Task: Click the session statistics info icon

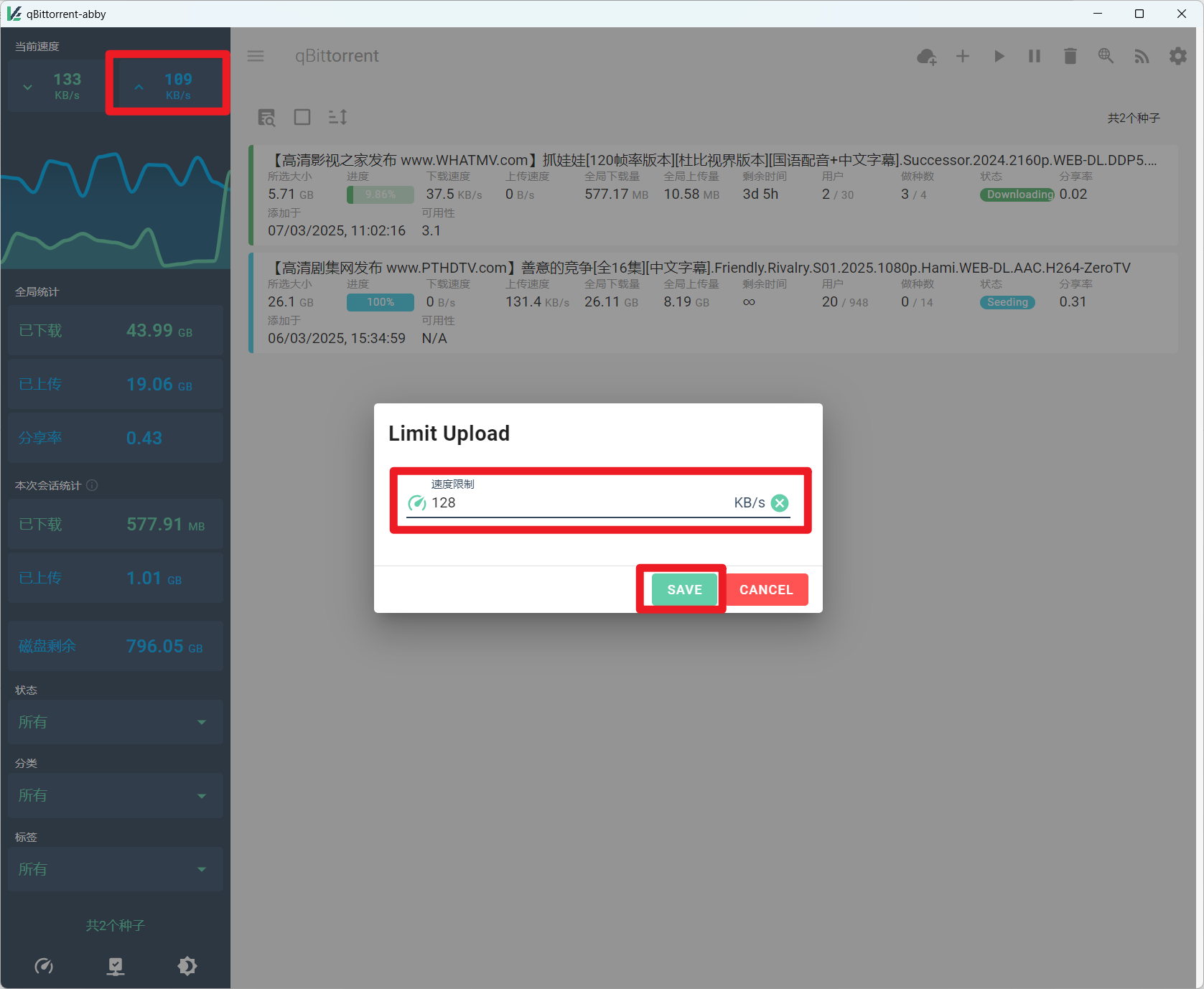Action: point(92,485)
